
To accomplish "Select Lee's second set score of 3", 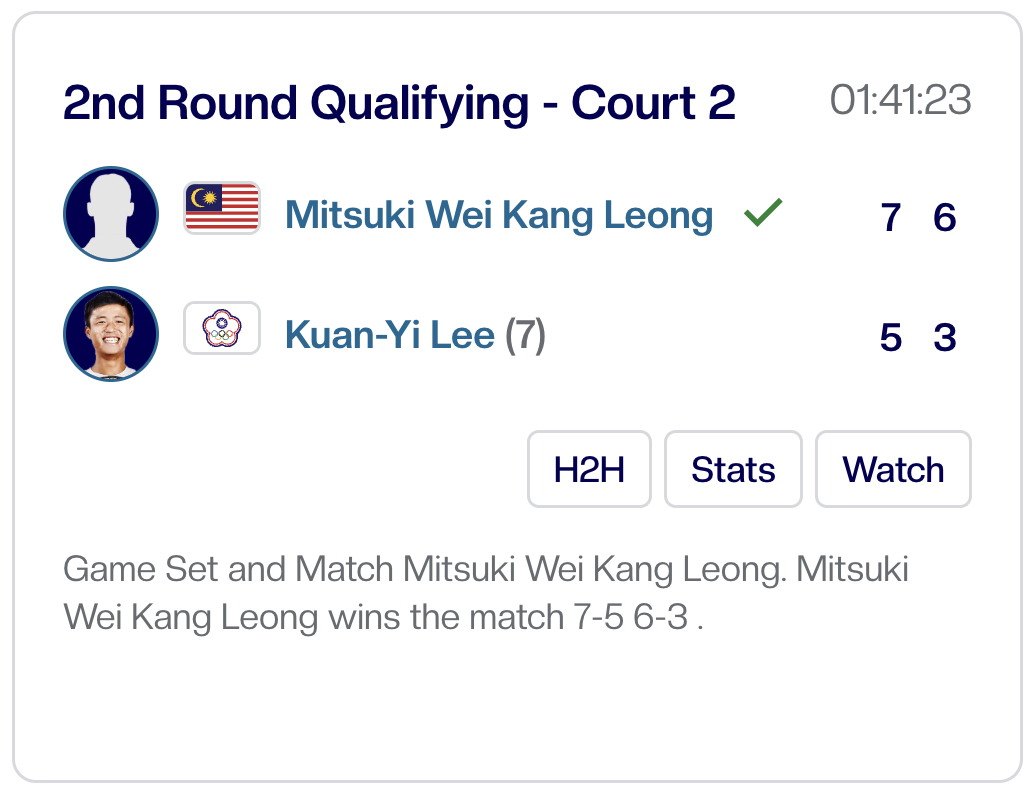I will tap(945, 338).
